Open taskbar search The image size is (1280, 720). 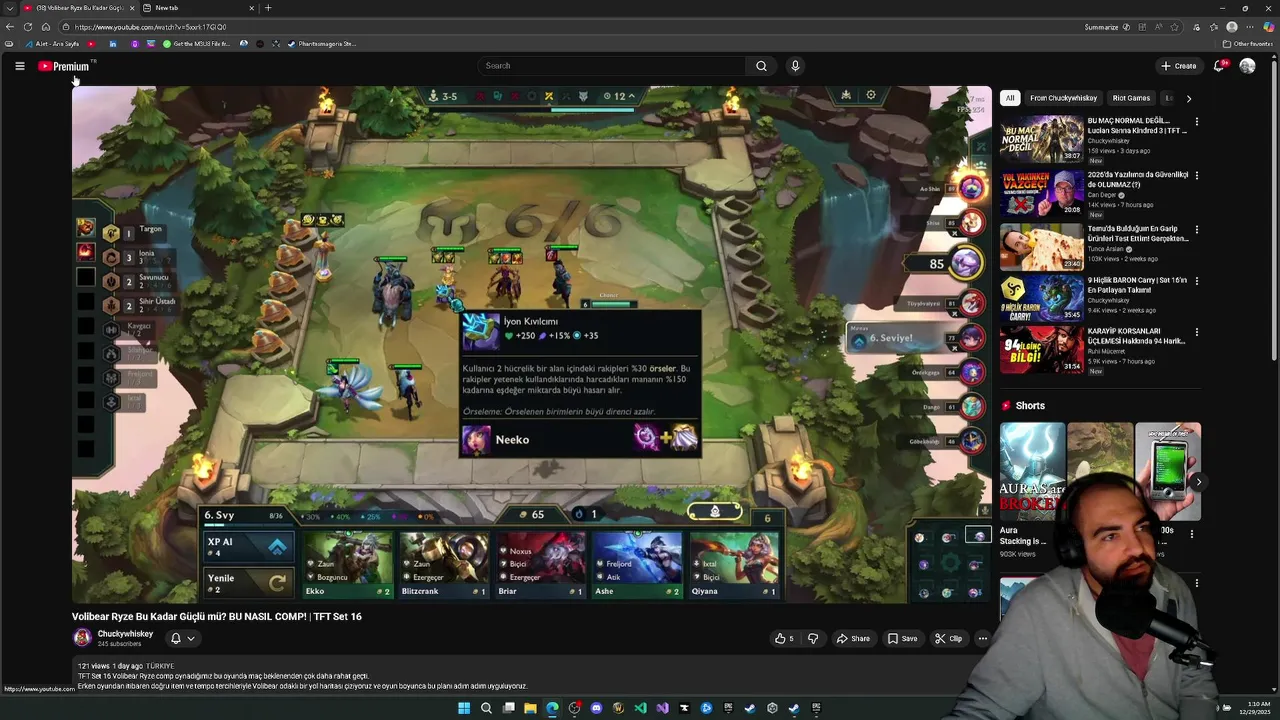(x=486, y=708)
